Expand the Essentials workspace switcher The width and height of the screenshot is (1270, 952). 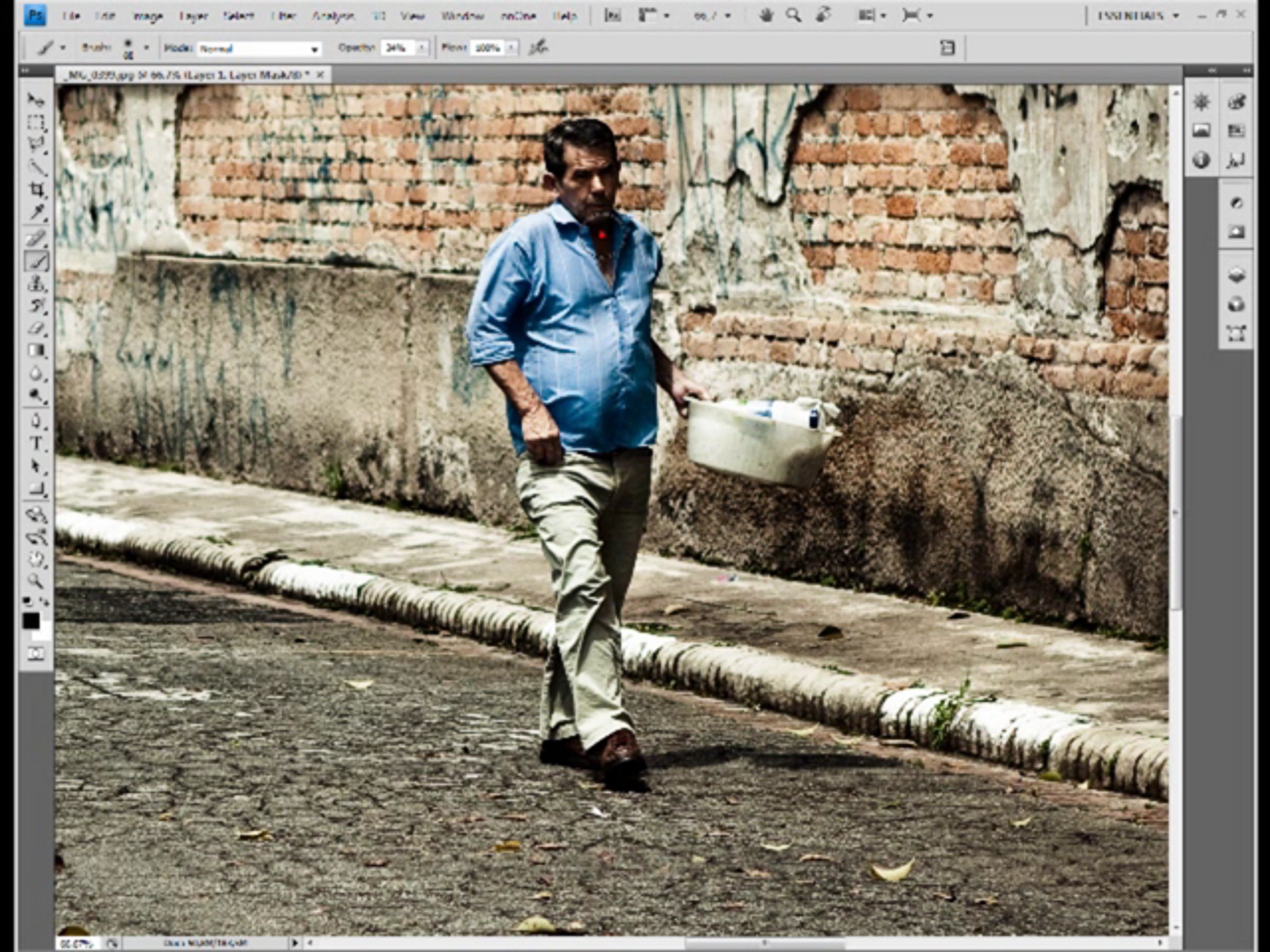(1137, 15)
